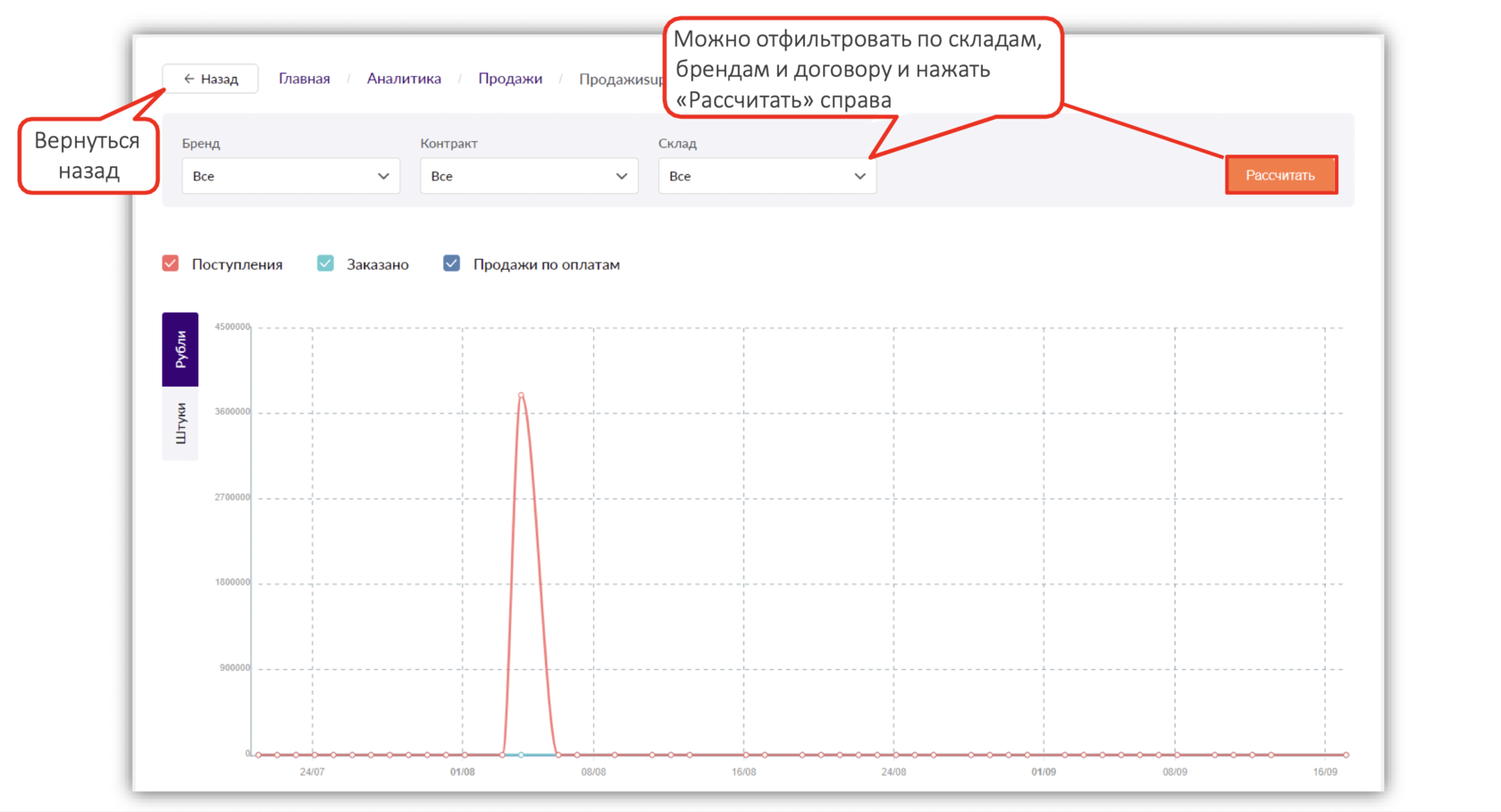
Task: Switch to the Рубли tab
Action: click(x=180, y=349)
